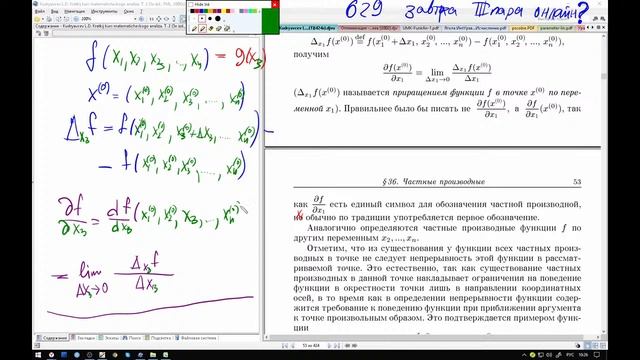This screenshot has width=640, height=360.
Task: Select the first pen tool in ink panel
Action: (194, 29)
